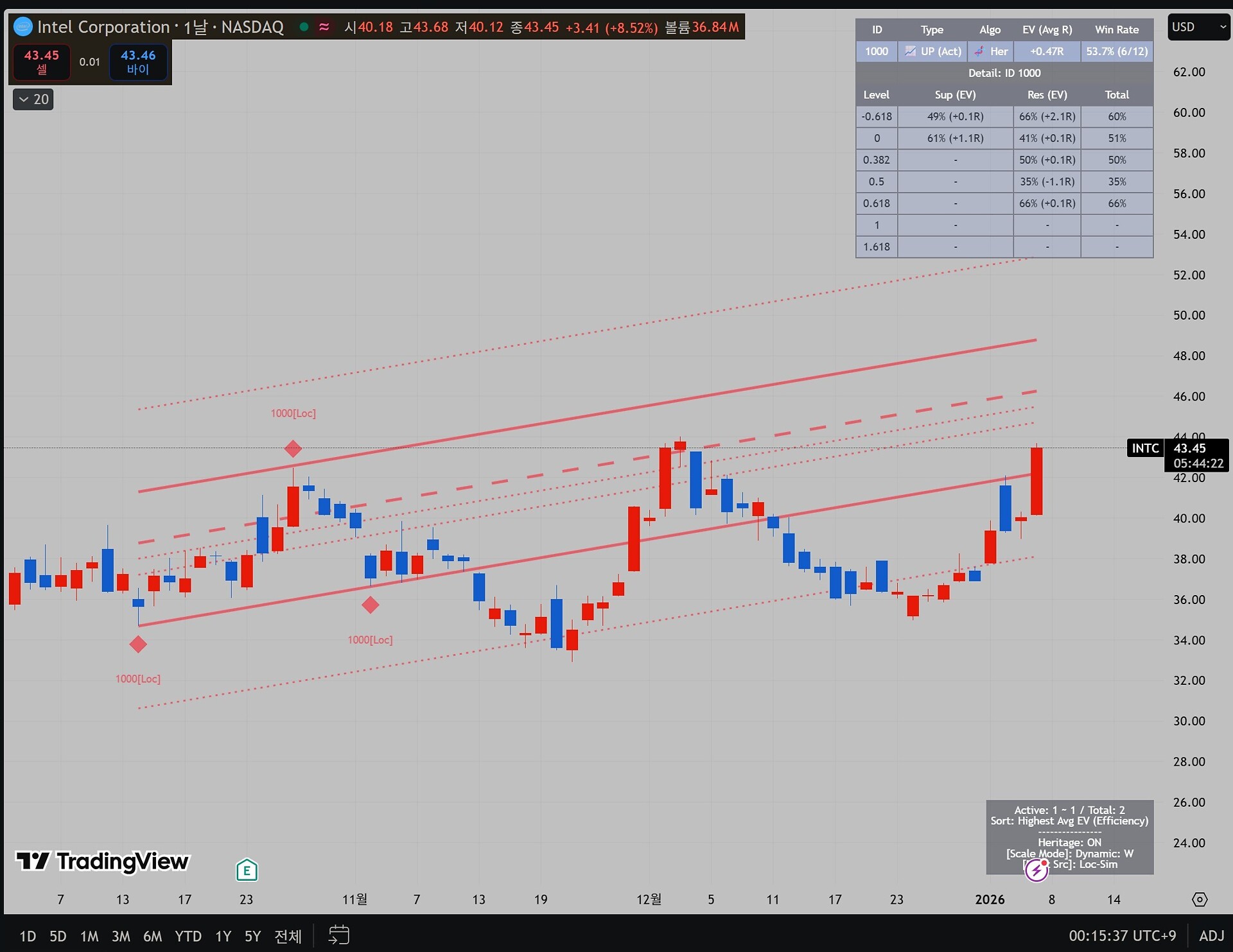Open the USD currency dropdown
Viewport: 1233px width, 952px height.
coord(1198,27)
